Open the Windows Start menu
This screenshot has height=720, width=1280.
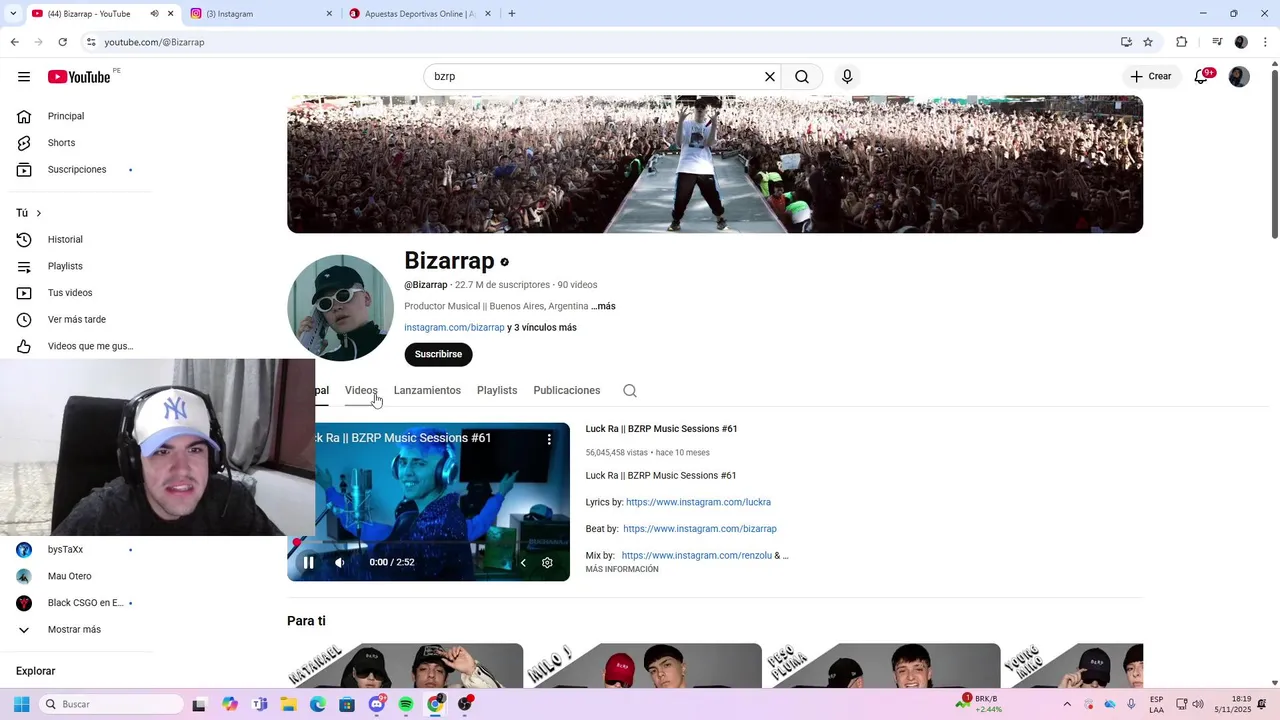(21, 705)
